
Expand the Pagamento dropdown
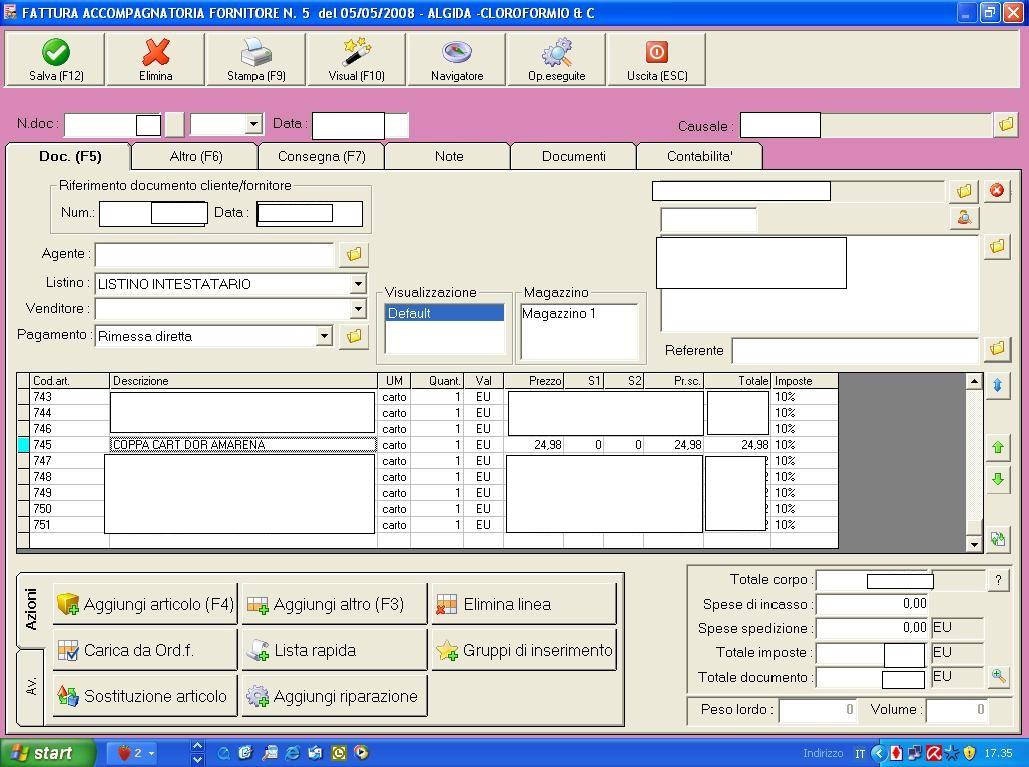coord(324,336)
